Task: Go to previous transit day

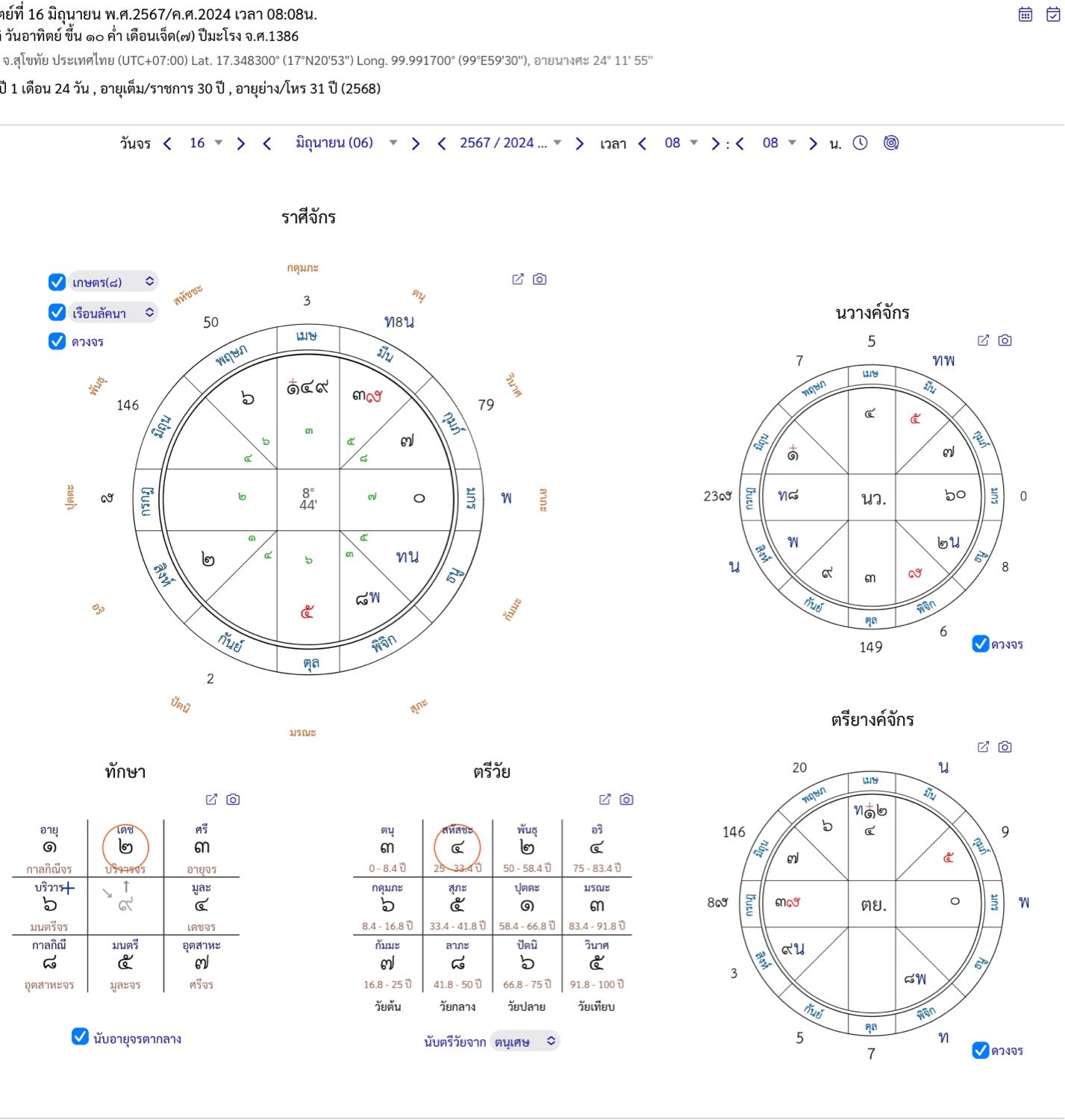Action: (x=167, y=143)
